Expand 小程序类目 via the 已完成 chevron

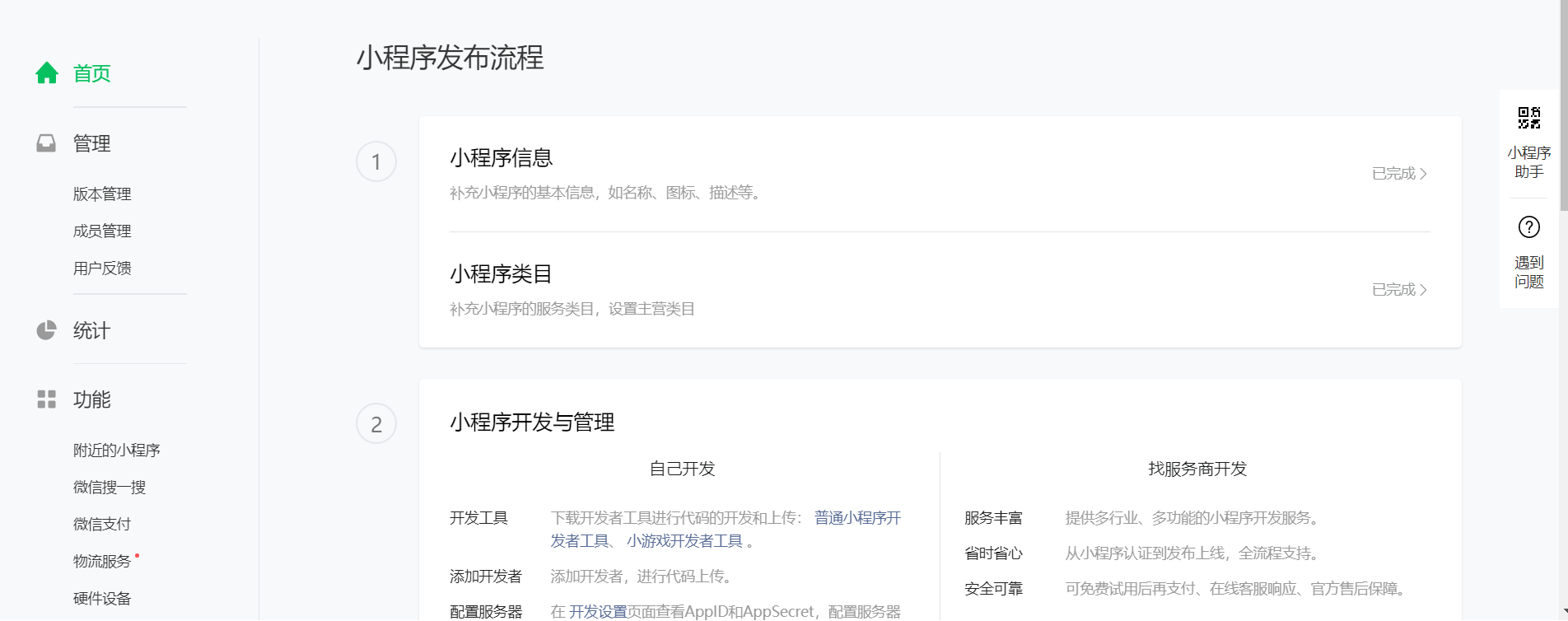[x=1399, y=290]
